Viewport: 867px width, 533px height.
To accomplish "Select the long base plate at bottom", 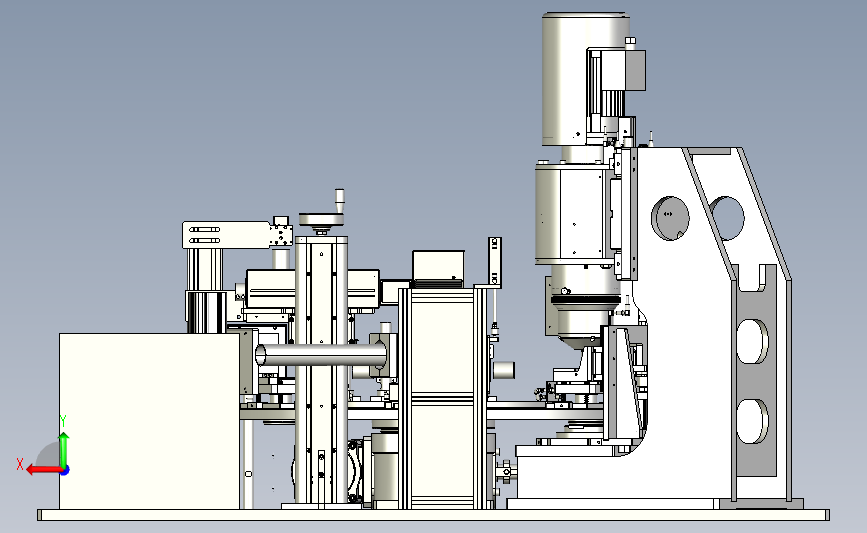I will (434, 515).
